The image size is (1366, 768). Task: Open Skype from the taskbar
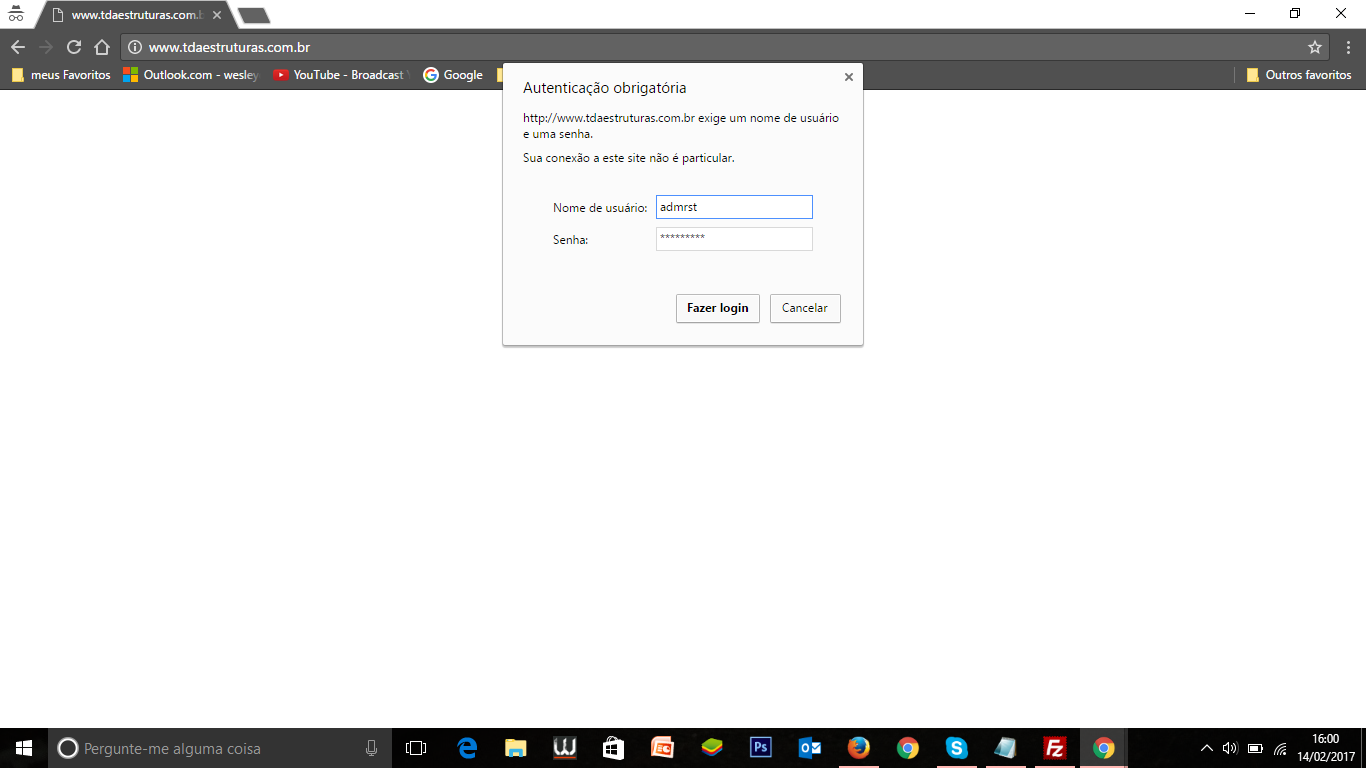click(x=957, y=748)
